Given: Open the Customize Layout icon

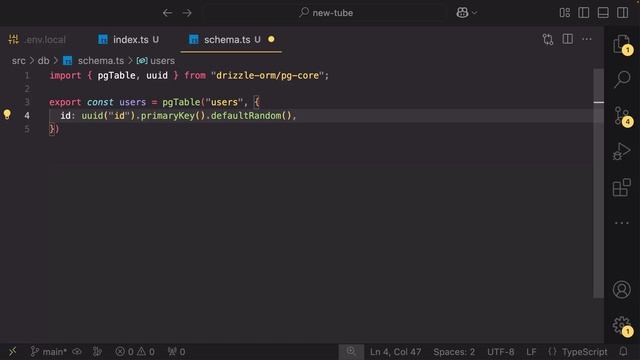Looking at the screenshot, I should coord(564,13).
